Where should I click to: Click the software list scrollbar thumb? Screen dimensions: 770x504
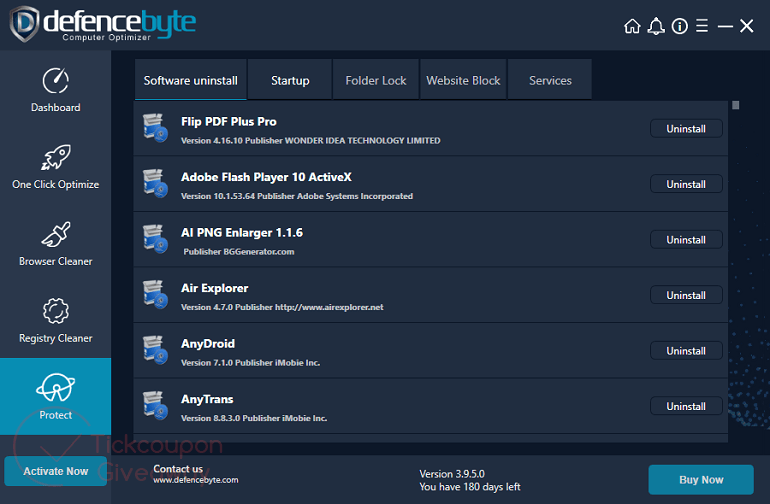[x=735, y=105]
